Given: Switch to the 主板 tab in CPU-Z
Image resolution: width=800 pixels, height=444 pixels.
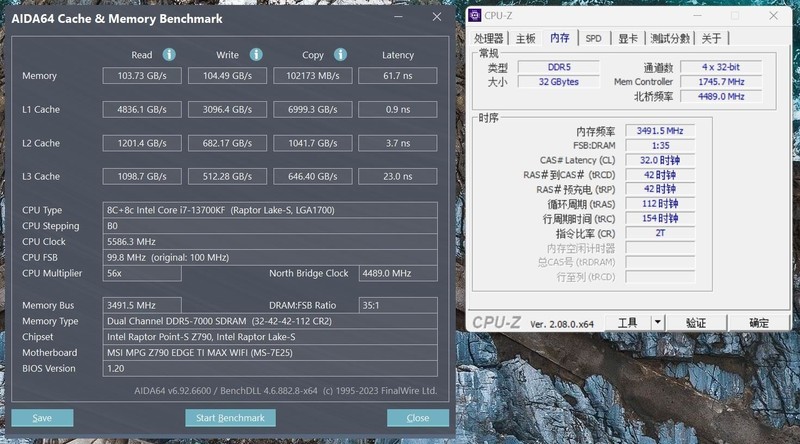Looking at the screenshot, I should (x=525, y=38).
